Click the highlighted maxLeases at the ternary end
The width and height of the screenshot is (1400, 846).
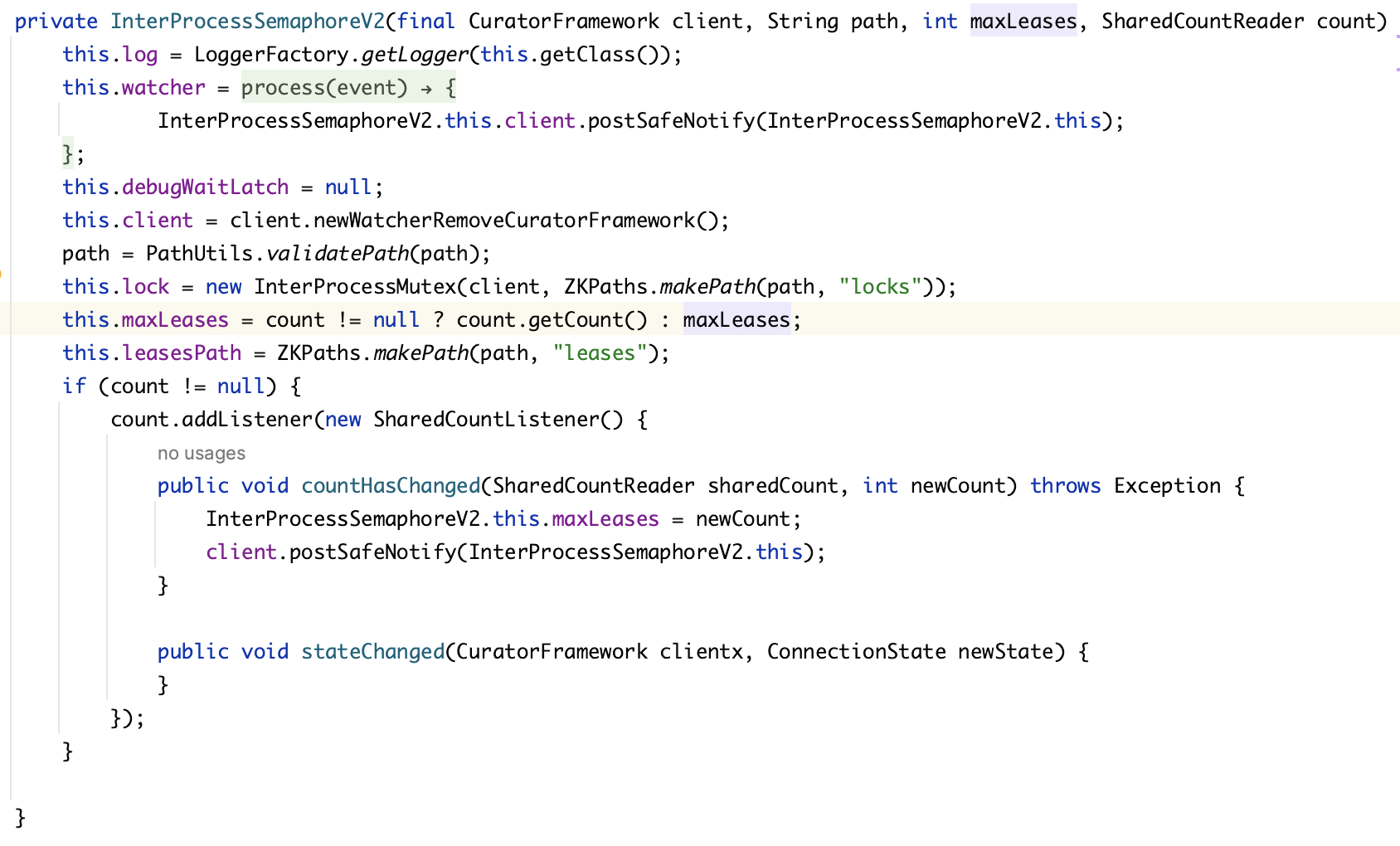click(x=737, y=319)
